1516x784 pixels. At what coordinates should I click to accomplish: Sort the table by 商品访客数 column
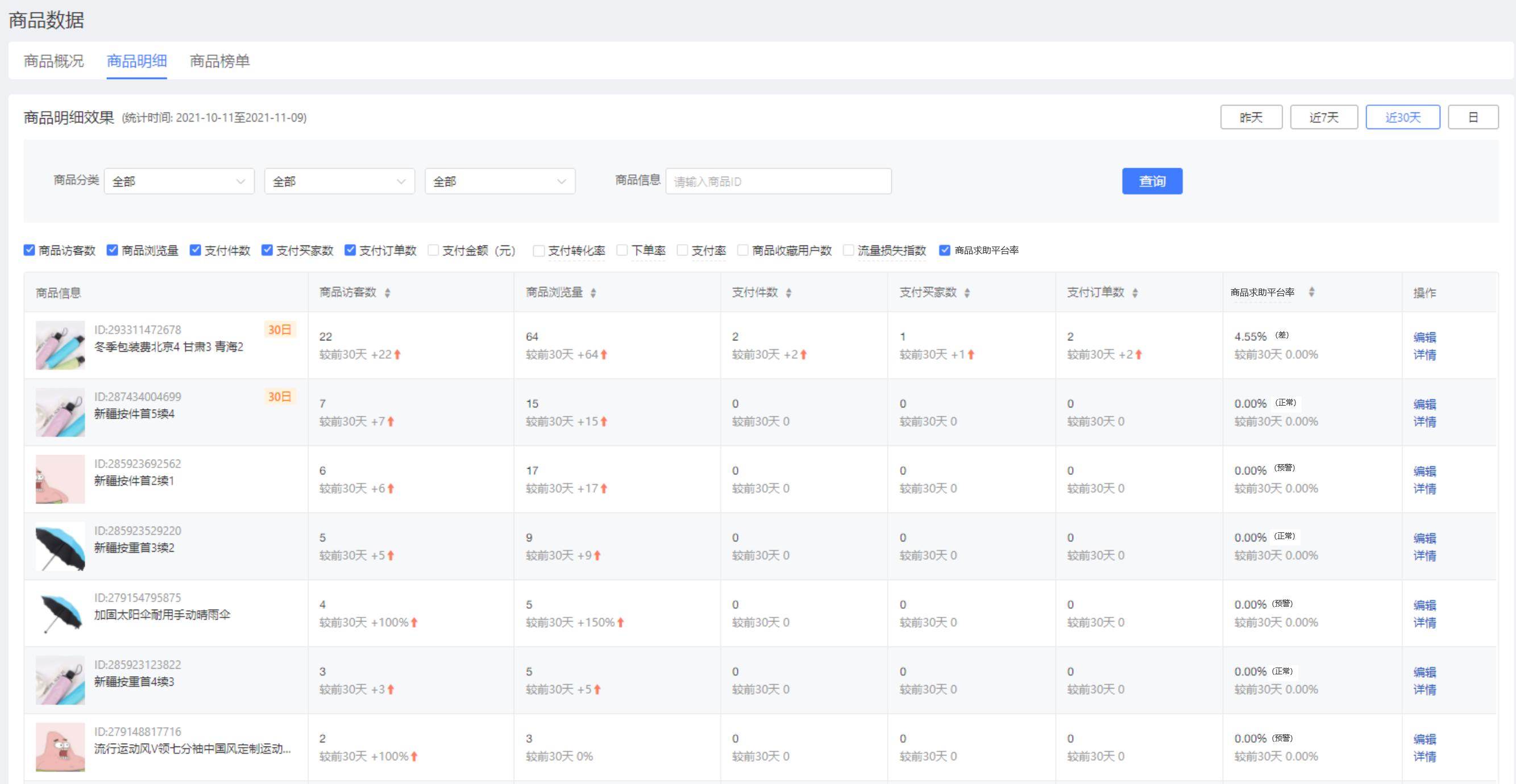[388, 293]
